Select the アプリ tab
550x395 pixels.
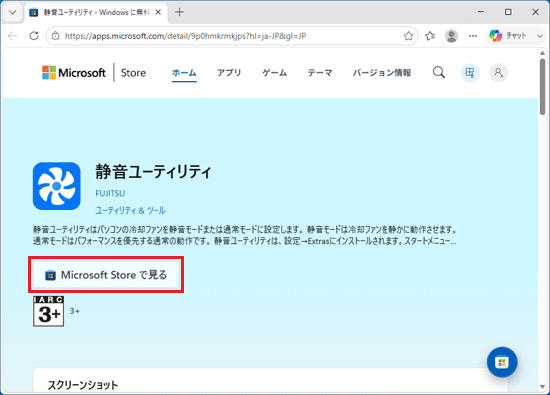[229, 73]
